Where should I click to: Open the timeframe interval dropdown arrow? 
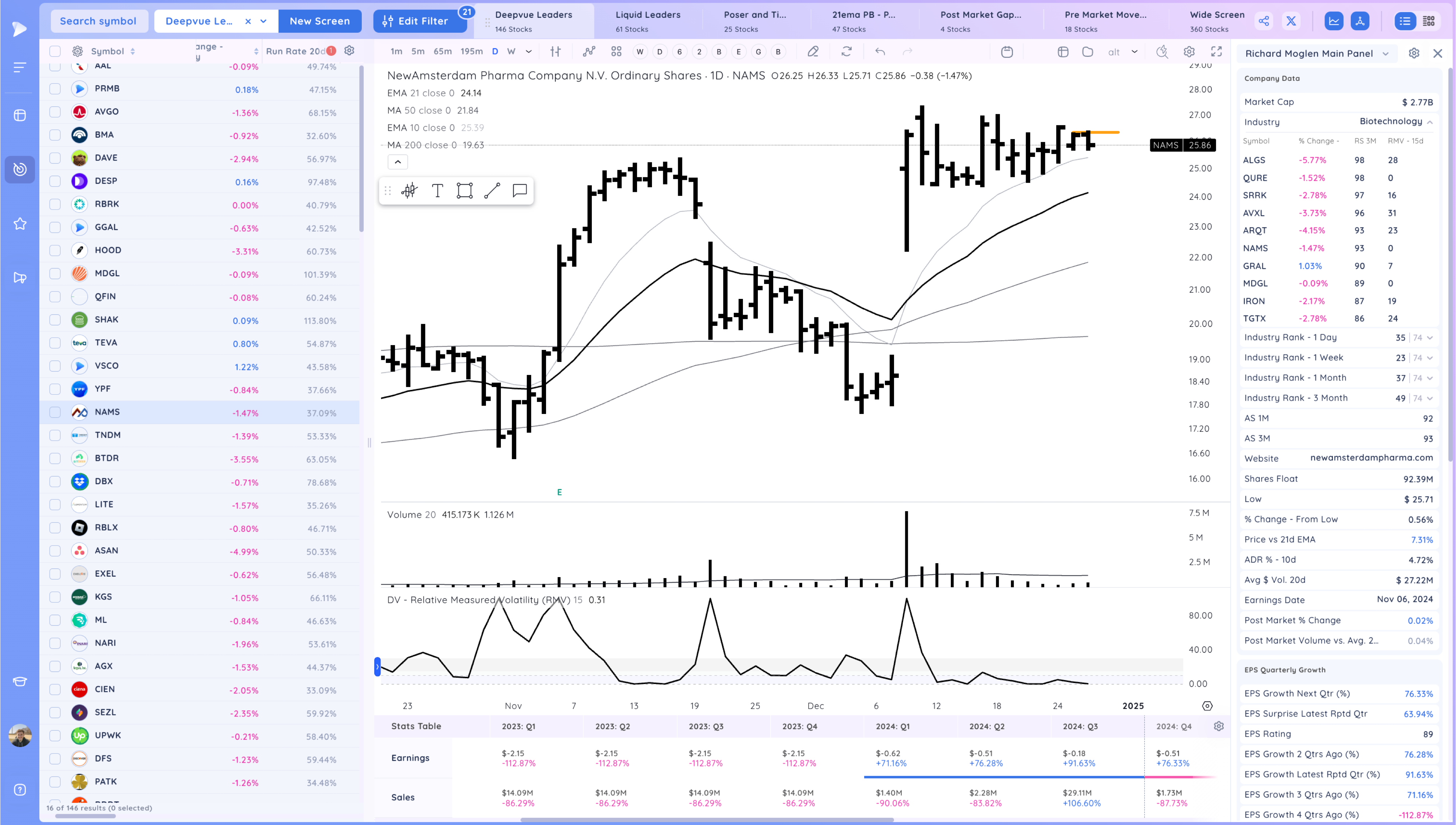529,52
